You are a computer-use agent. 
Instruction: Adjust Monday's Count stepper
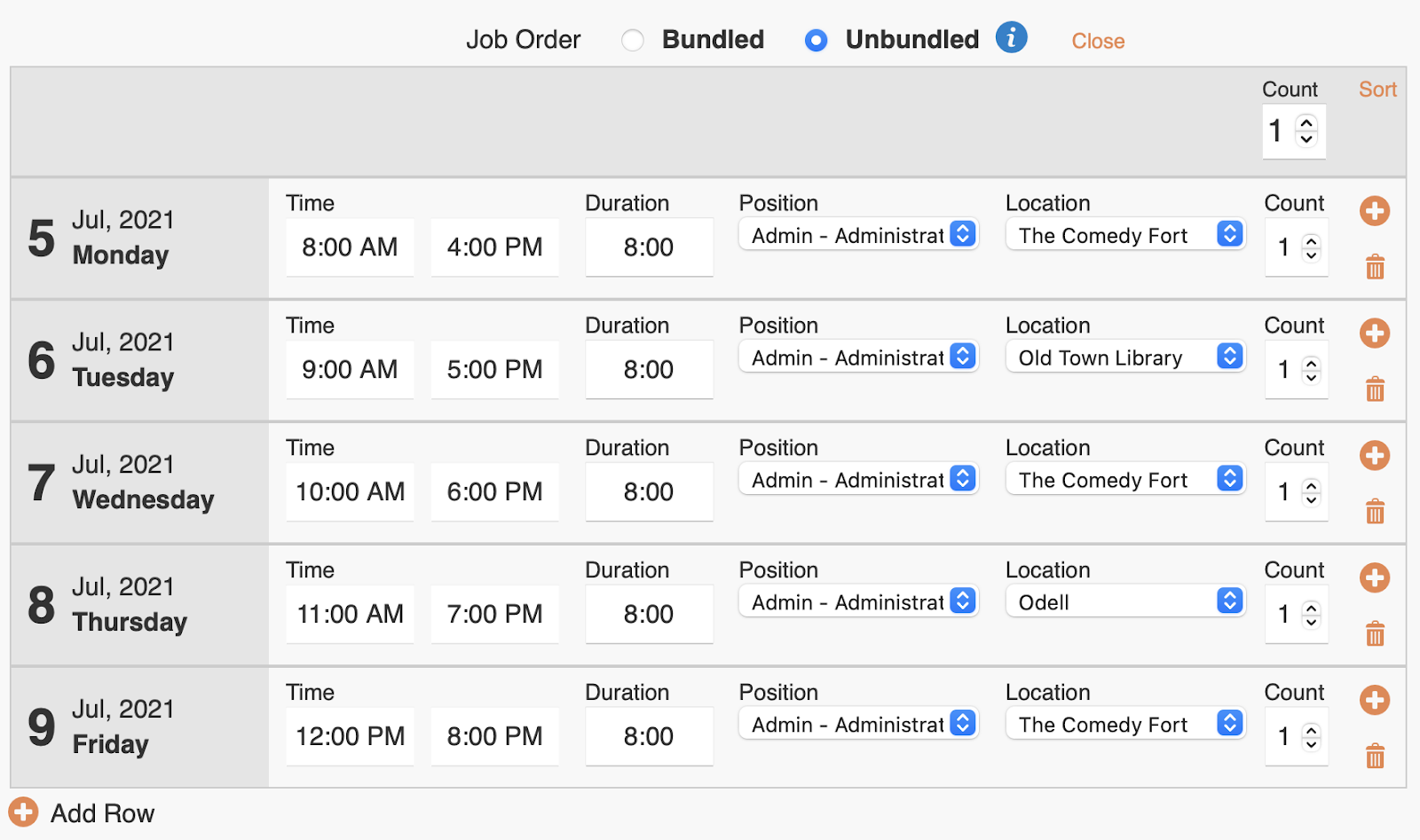(x=1311, y=247)
